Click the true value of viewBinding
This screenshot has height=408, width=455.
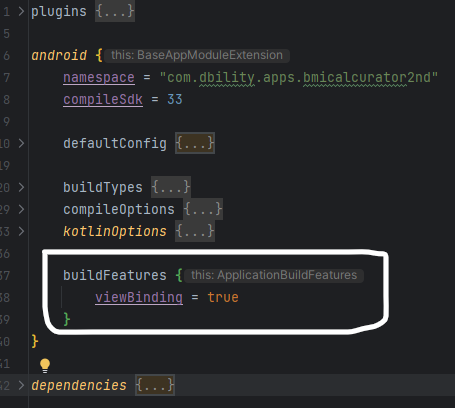(x=223, y=297)
